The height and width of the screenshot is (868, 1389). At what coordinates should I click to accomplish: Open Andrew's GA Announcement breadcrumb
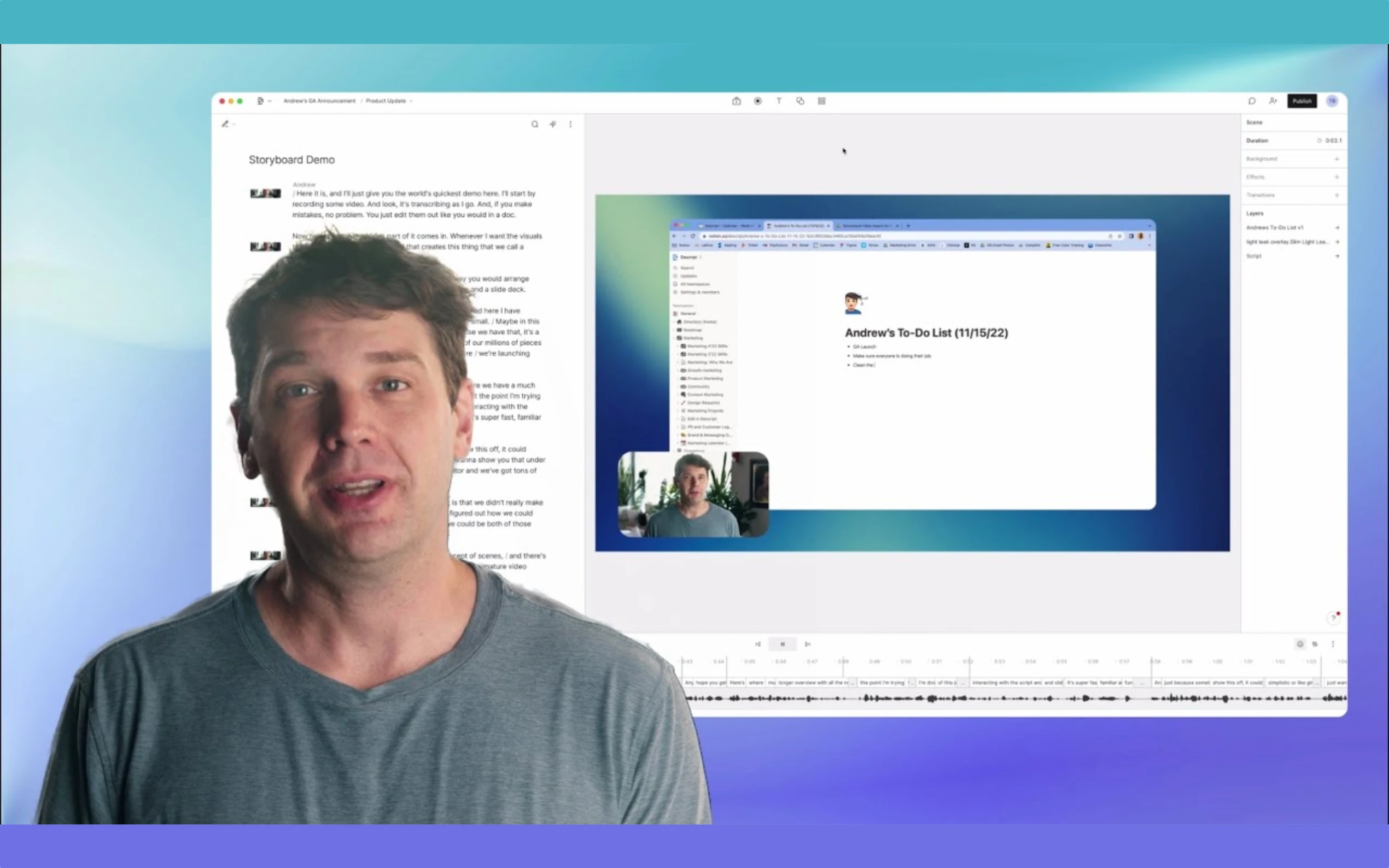click(319, 101)
